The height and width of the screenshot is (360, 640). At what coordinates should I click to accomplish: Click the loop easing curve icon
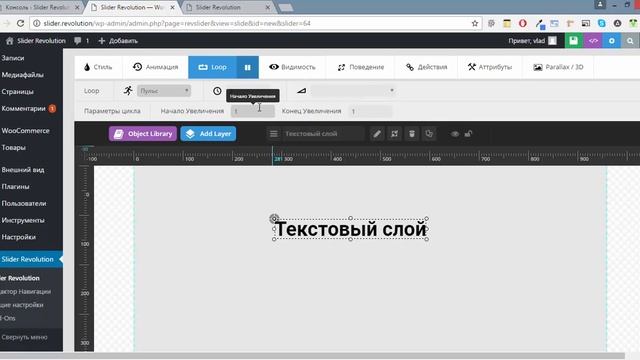[x=301, y=91]
